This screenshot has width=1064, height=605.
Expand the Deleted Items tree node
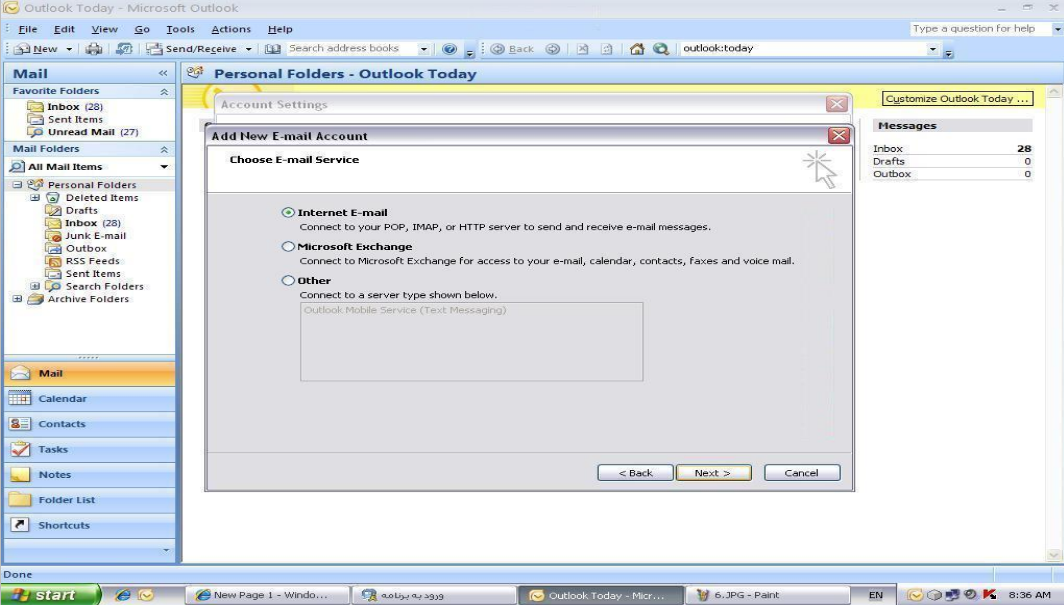click(35, 197)
